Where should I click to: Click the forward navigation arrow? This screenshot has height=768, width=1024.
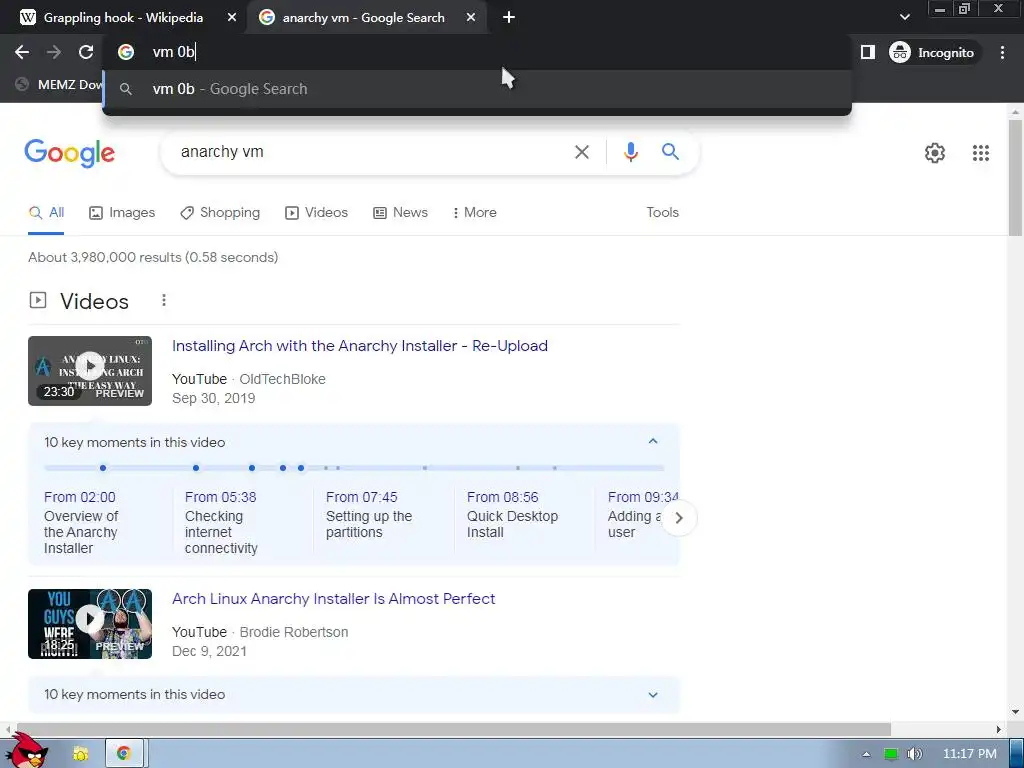point(54,52)
